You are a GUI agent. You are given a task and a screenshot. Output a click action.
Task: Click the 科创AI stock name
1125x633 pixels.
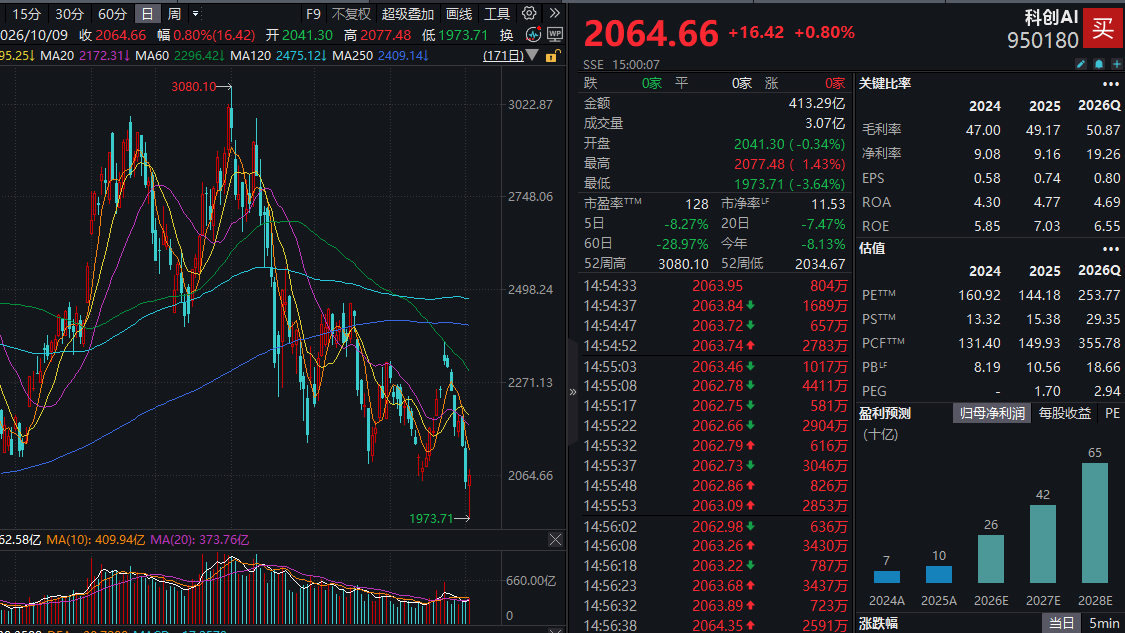[x=1051, y=17]
